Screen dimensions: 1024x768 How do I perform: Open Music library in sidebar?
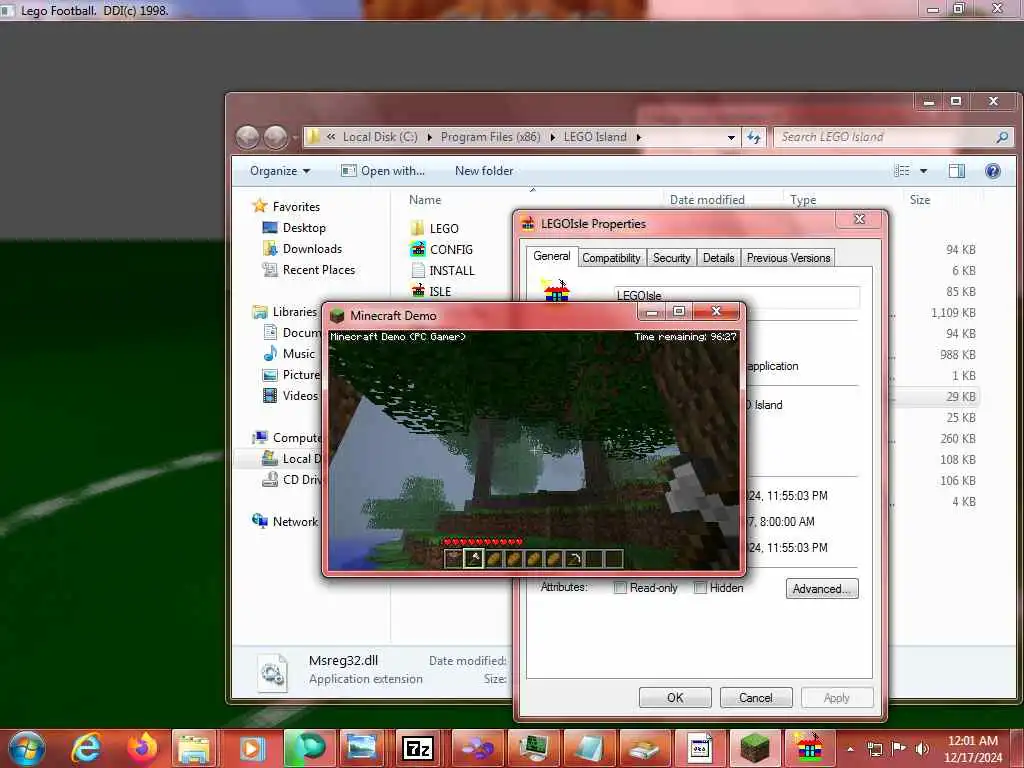pyautogui.click(x=289, y=354)
